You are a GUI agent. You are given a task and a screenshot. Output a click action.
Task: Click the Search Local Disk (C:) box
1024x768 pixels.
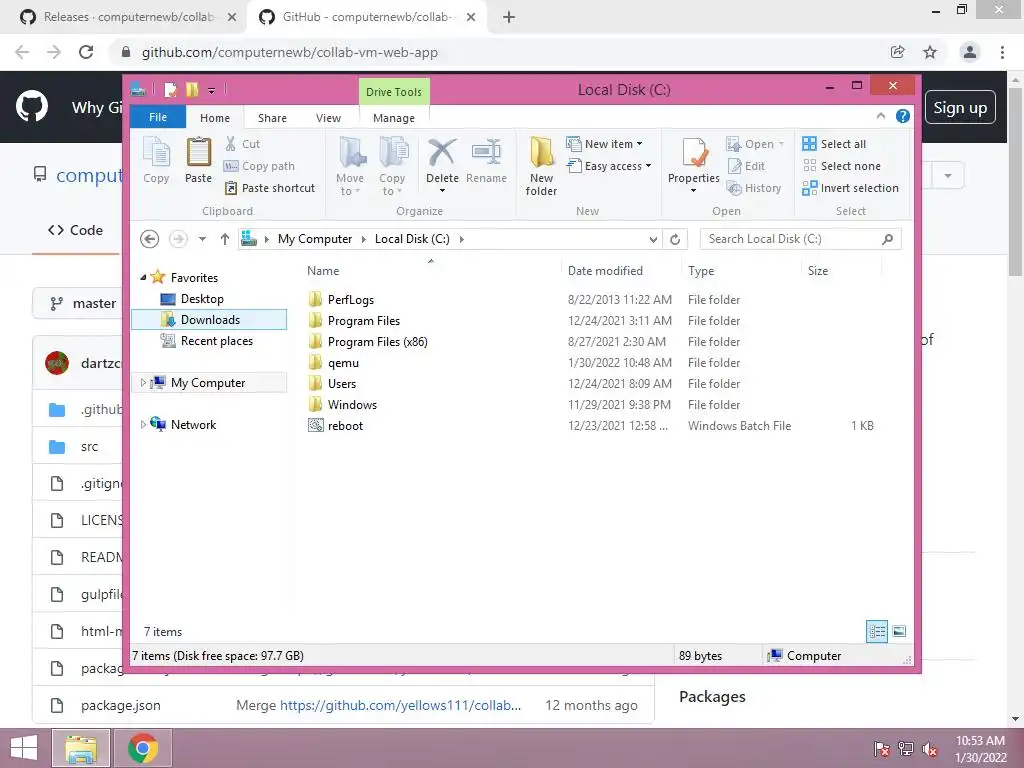801,239
